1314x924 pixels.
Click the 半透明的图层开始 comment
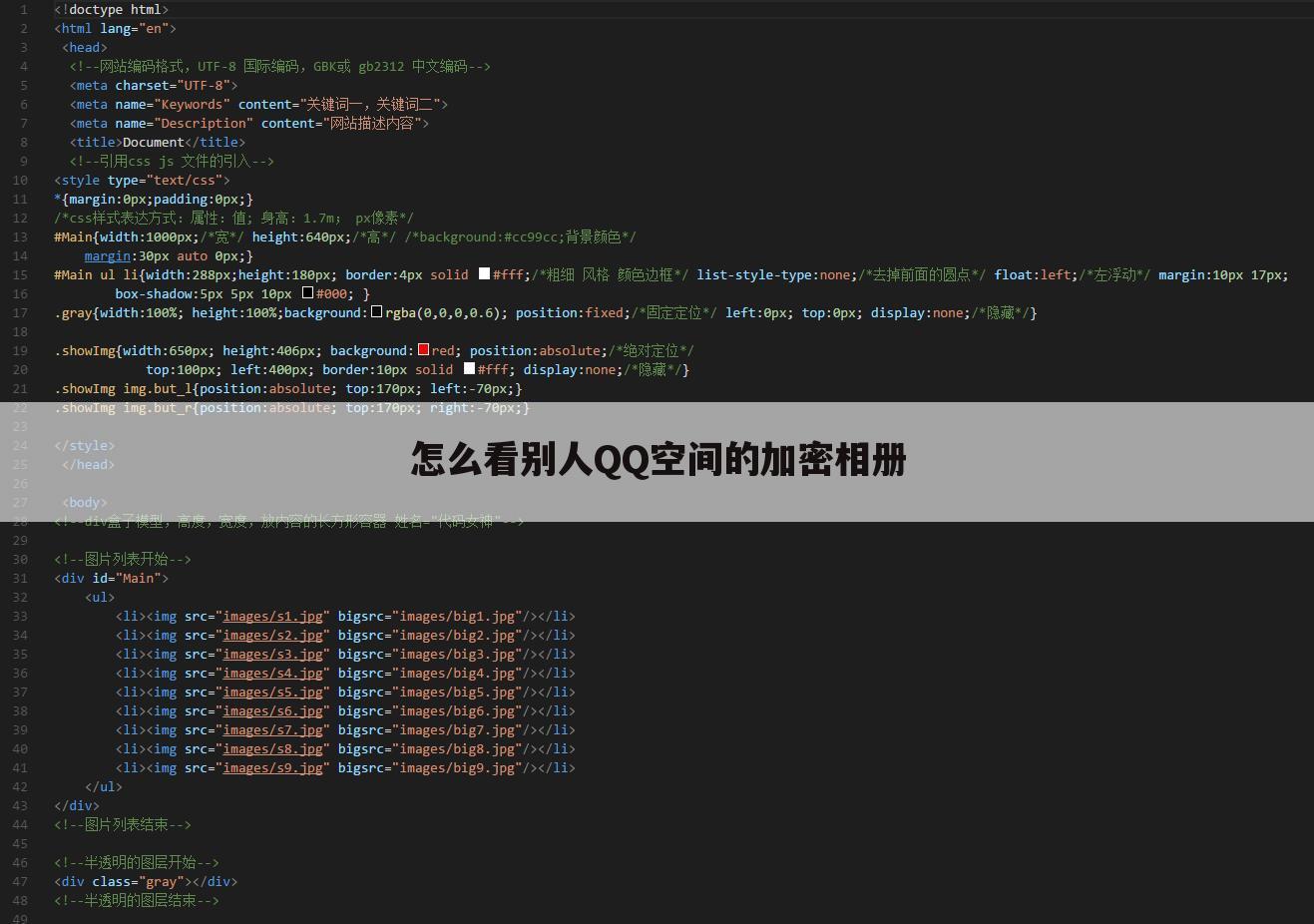pyautogui.click(x=137, y=862)
